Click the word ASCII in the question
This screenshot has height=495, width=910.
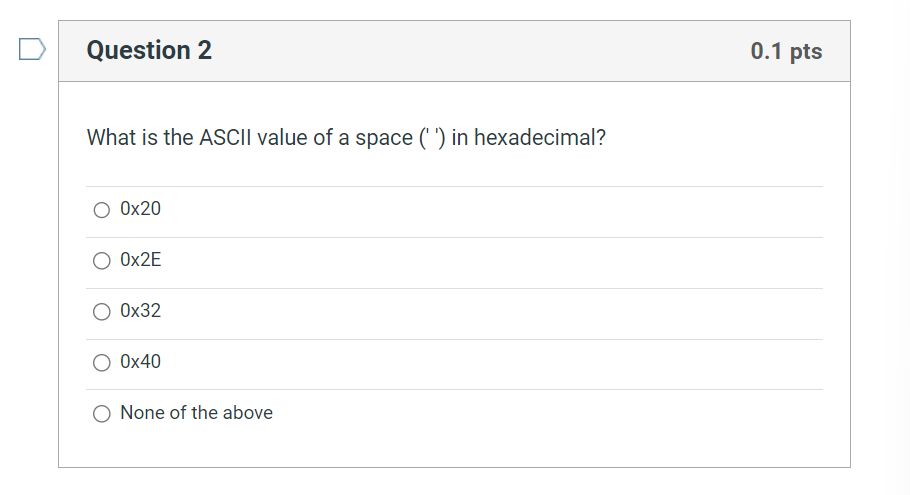pos(225,138)
